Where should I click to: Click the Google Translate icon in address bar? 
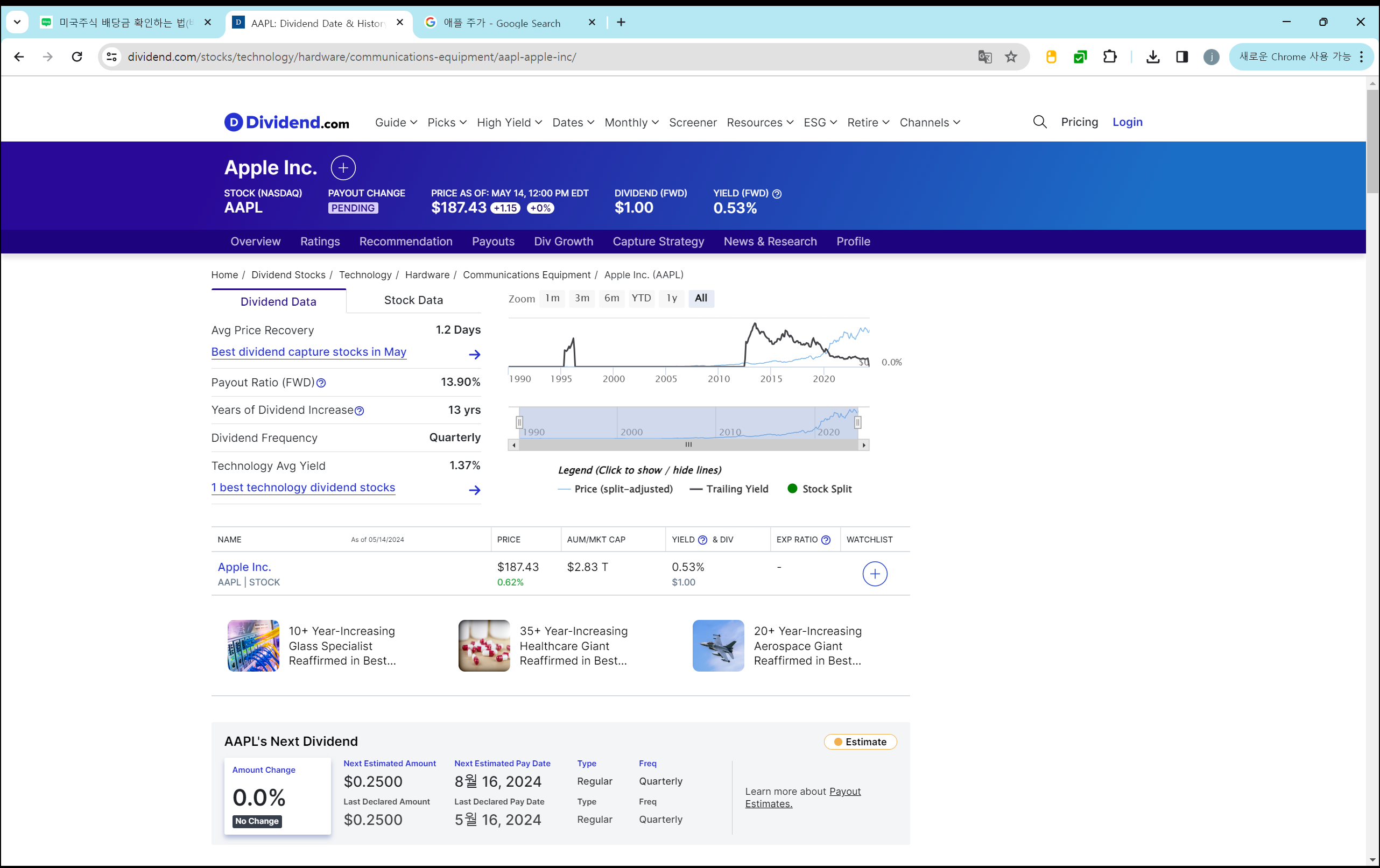984,57
